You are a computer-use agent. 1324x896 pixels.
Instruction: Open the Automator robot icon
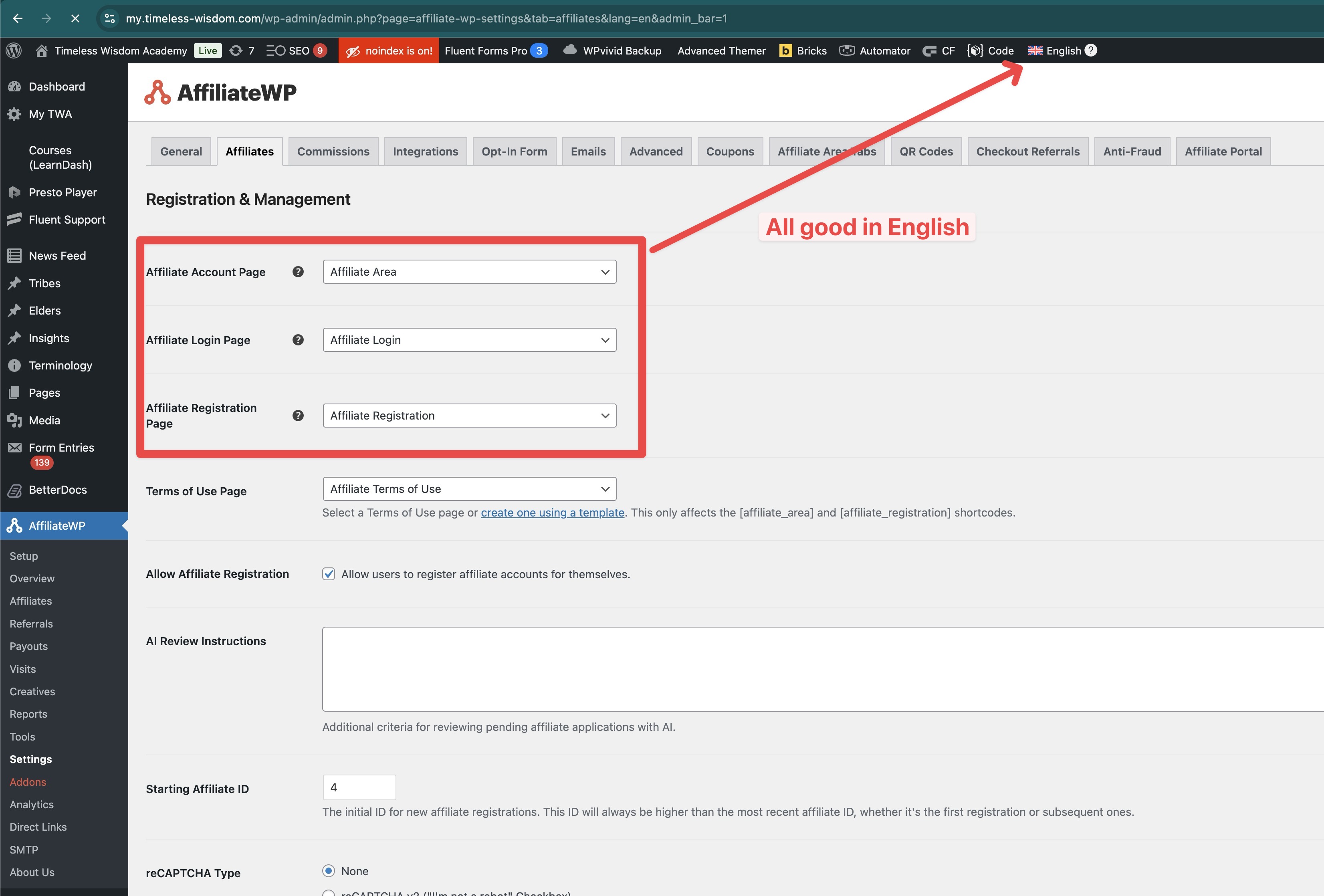click(x=847, y=51)
